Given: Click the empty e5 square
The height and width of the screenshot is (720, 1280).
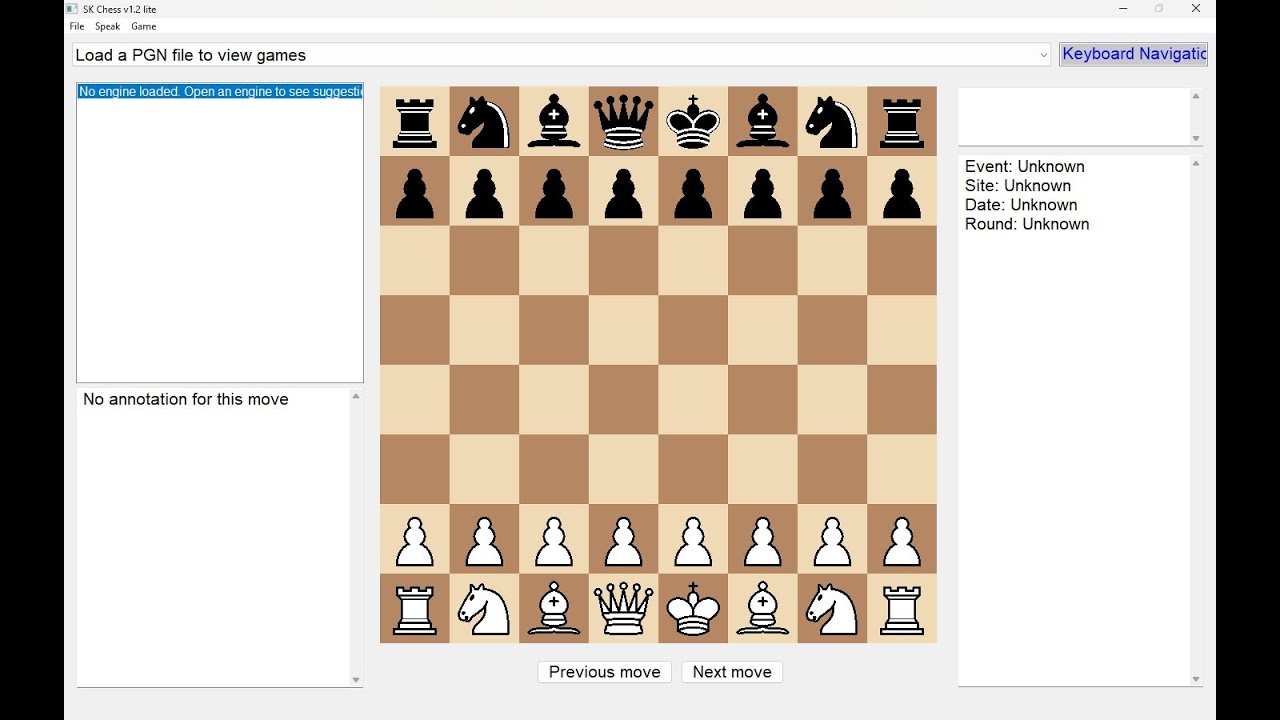Looking at the screenshot, I should point(693,330).
